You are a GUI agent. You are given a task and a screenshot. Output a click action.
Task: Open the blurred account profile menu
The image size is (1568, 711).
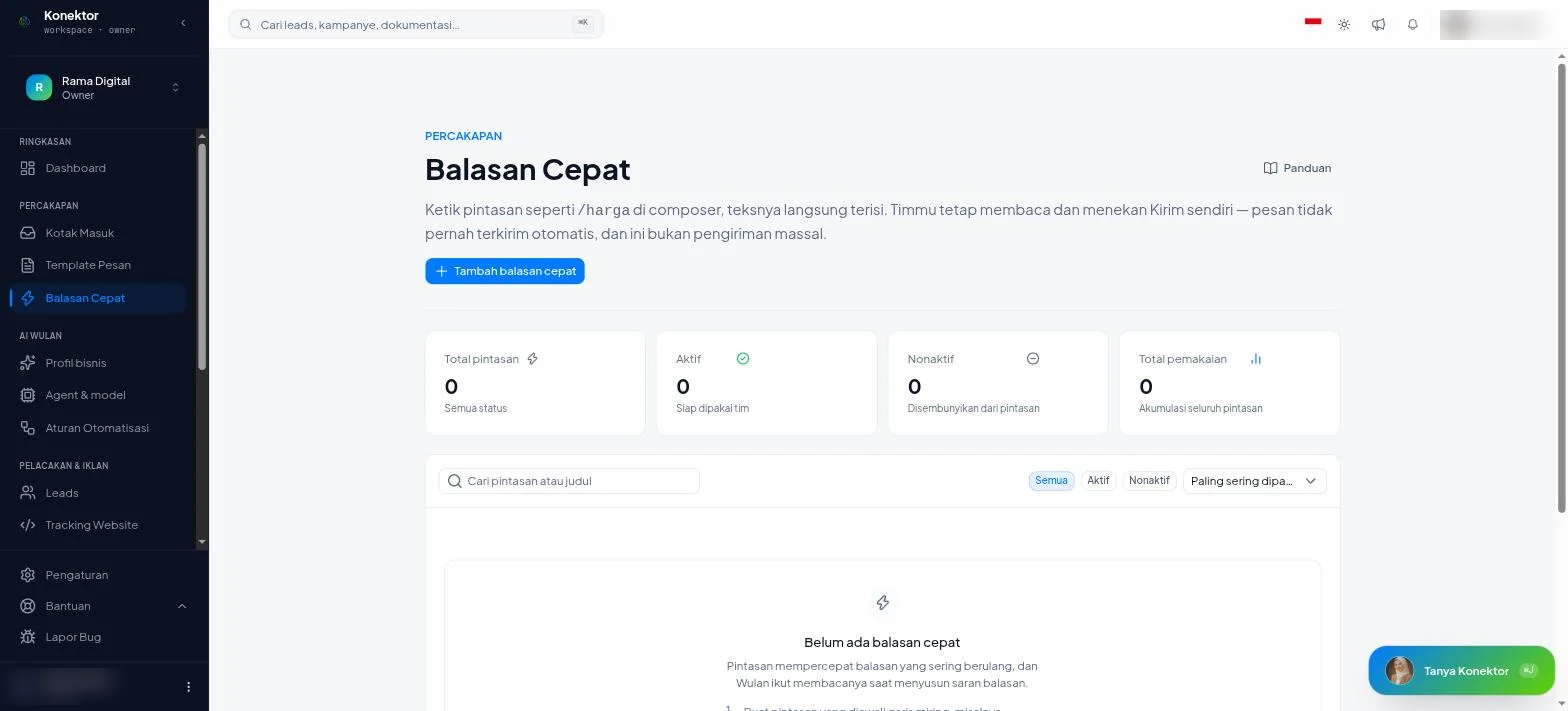click(1496, 24)
